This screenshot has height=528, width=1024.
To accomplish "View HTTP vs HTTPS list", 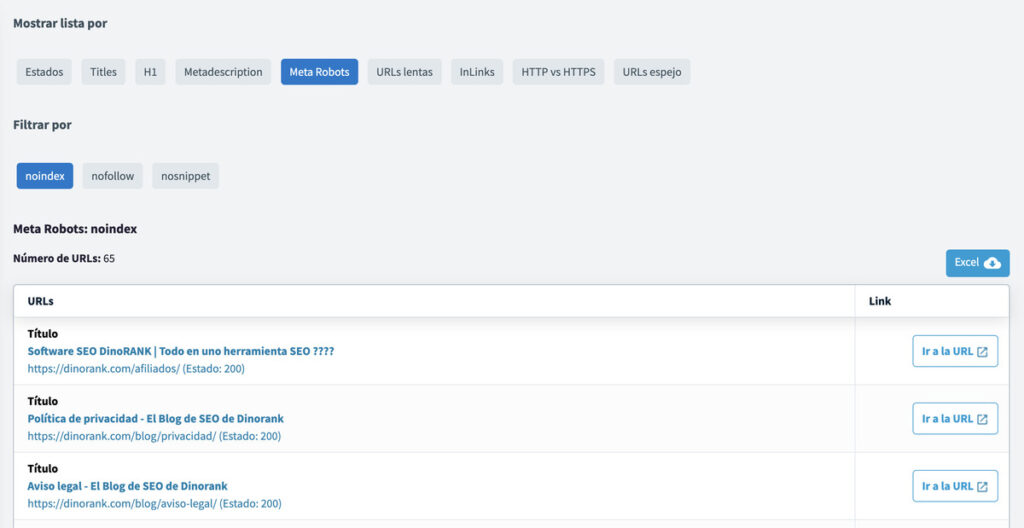I will click(x=558, y=72).
